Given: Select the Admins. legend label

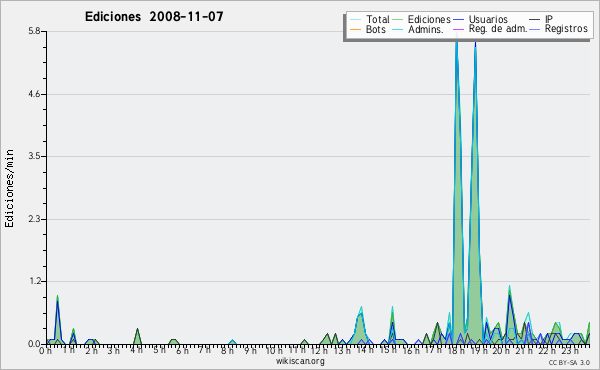Looking at the screenshot, I should [426, 29].
